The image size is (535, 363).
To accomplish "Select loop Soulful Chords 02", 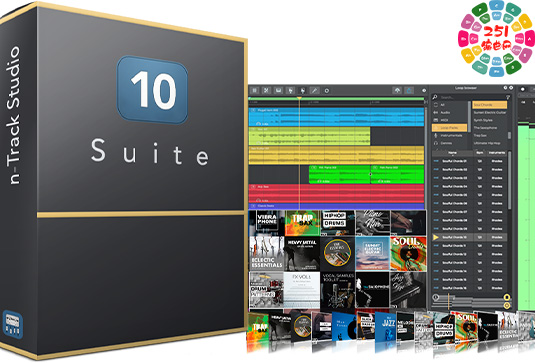I will [x=469, y=170].
